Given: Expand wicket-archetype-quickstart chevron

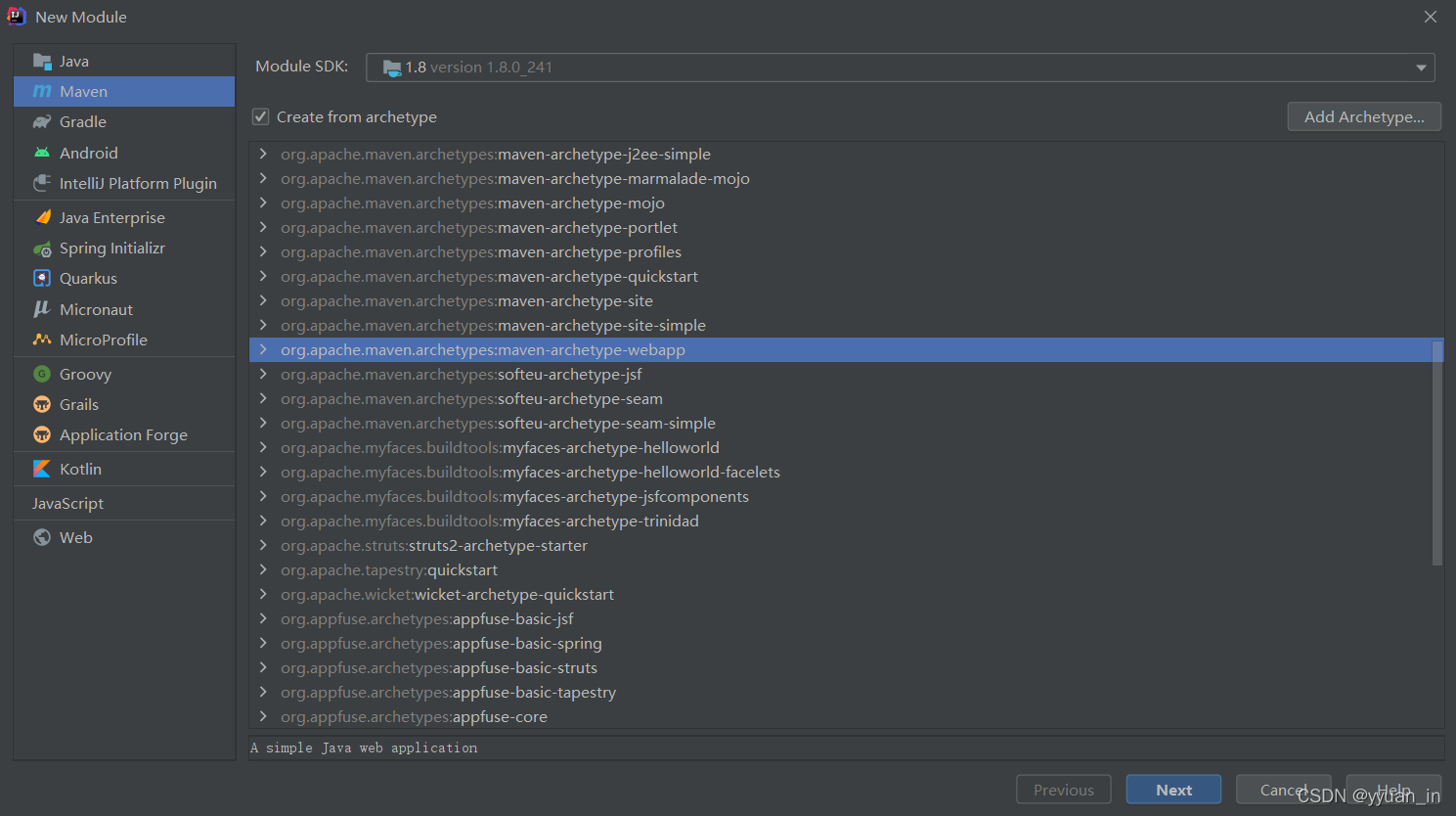Looking at the screenshot, I should tap(263, 594).
